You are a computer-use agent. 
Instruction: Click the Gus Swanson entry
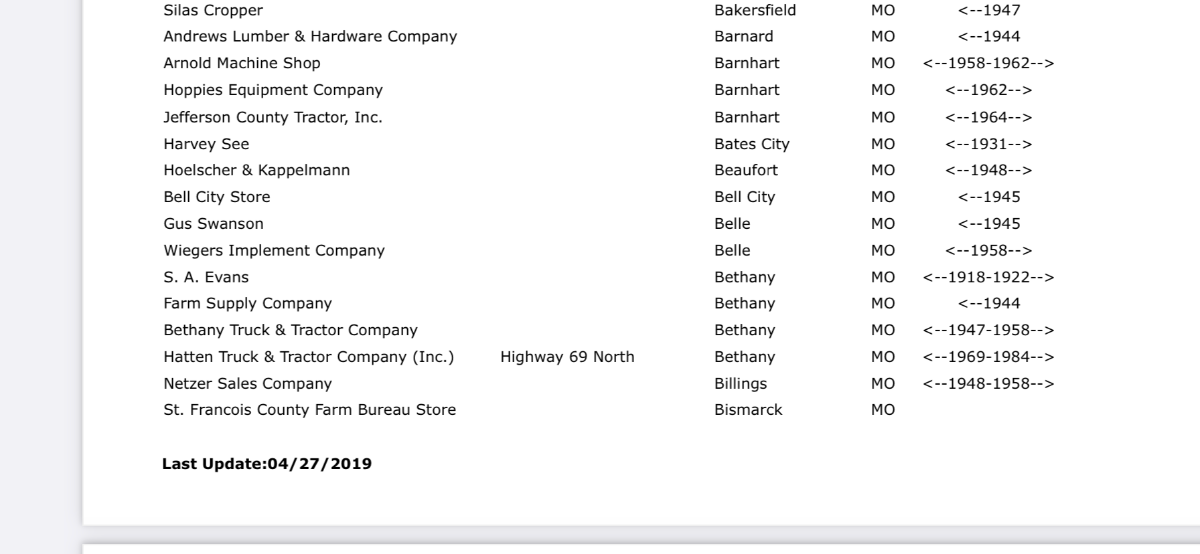pyautogui.click(x=214, y=224)
